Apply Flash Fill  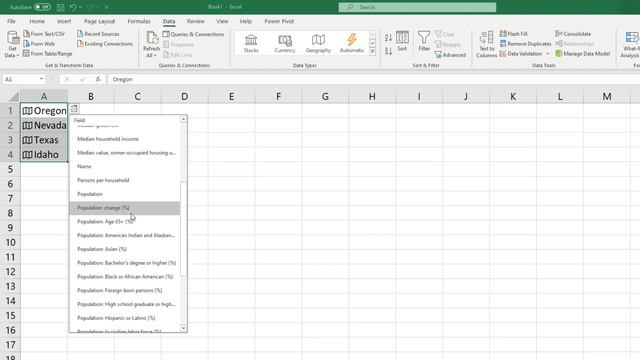tap(513, 34)
